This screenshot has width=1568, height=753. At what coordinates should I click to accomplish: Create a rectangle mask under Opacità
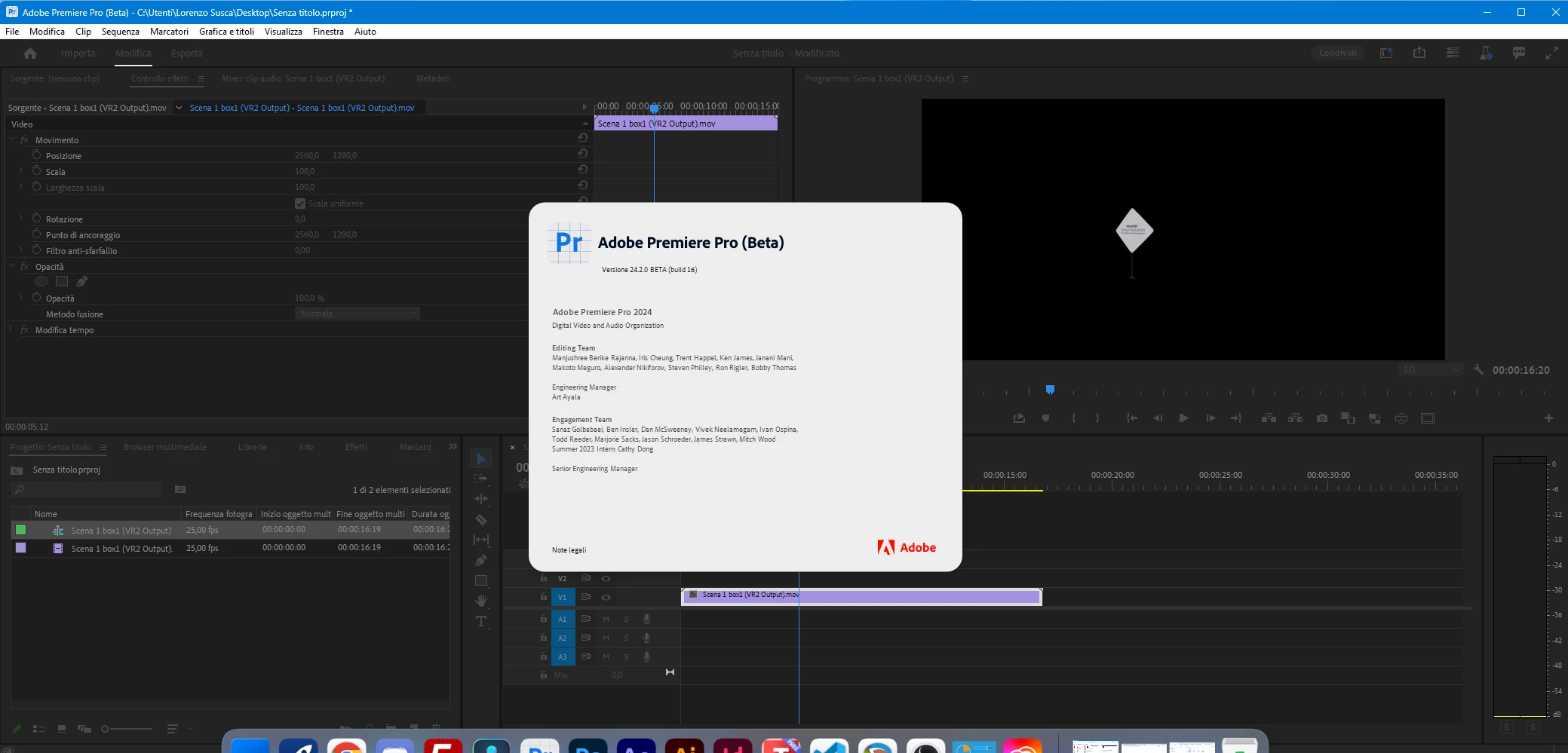tap(62, 281)
